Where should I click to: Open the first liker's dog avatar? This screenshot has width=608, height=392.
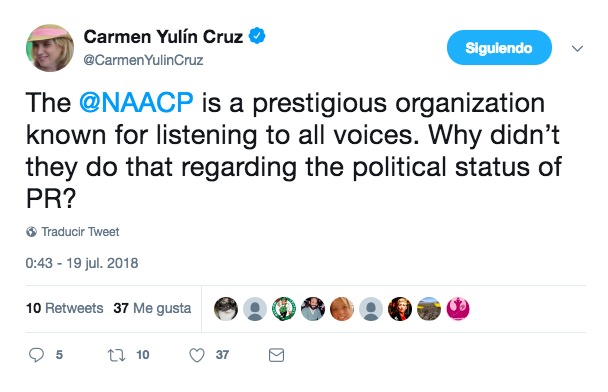(x=226, y=309)
